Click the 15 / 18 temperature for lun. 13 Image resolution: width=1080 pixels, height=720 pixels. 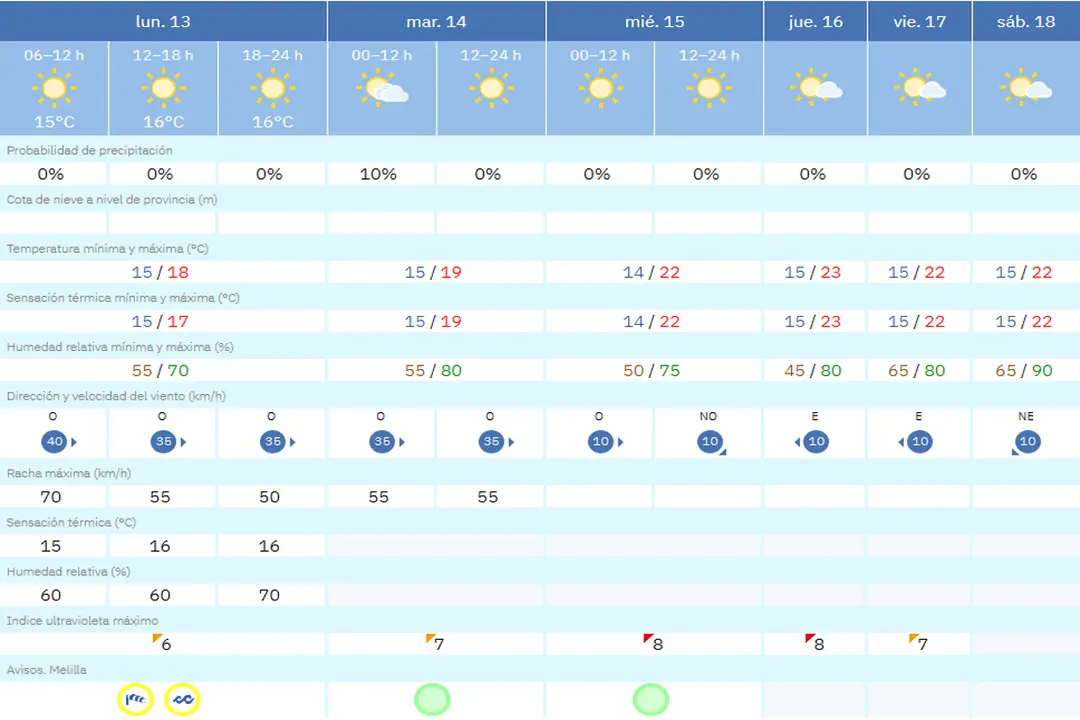tap(160, 272)
